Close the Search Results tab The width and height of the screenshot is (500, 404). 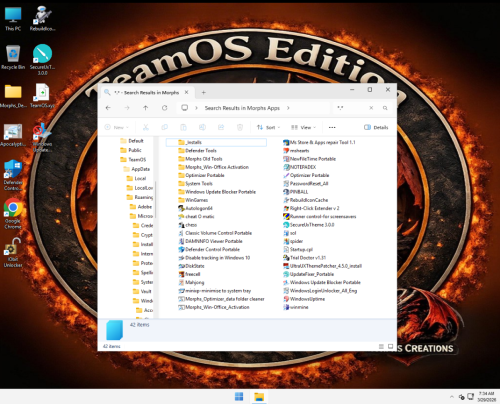187,92
